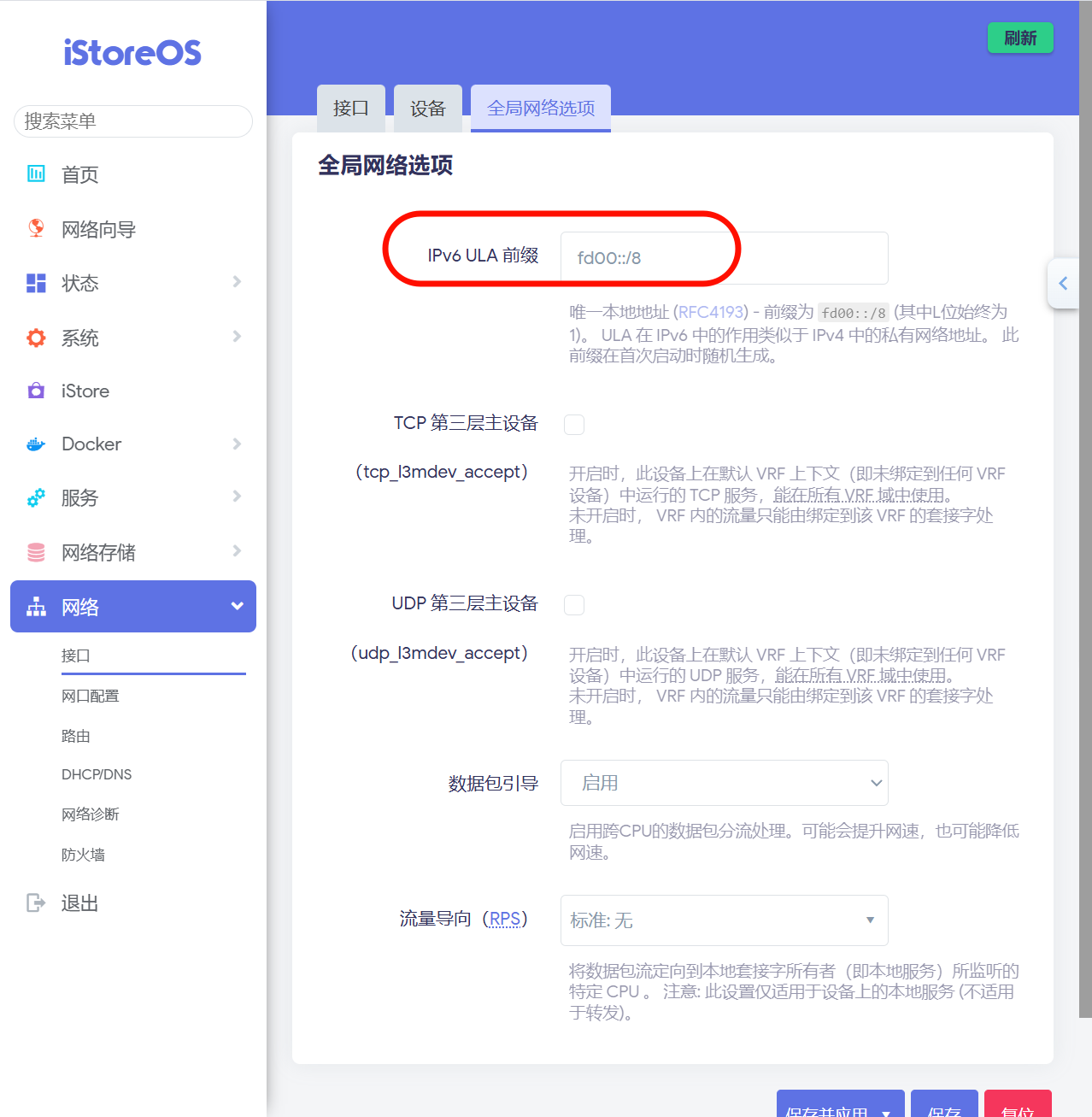Click the 状态 grid icon
The image size is (1092, 1117).
[x=36, y=283]
